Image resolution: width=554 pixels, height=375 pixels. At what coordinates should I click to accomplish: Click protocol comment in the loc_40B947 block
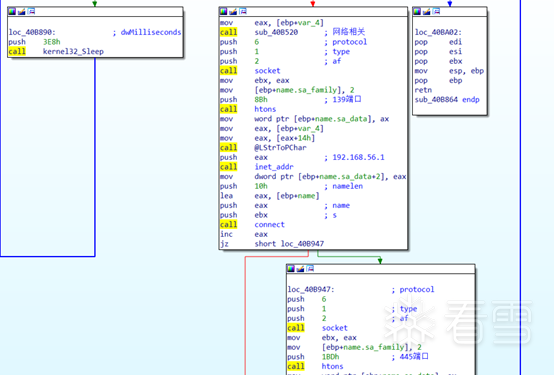point(417,289)
